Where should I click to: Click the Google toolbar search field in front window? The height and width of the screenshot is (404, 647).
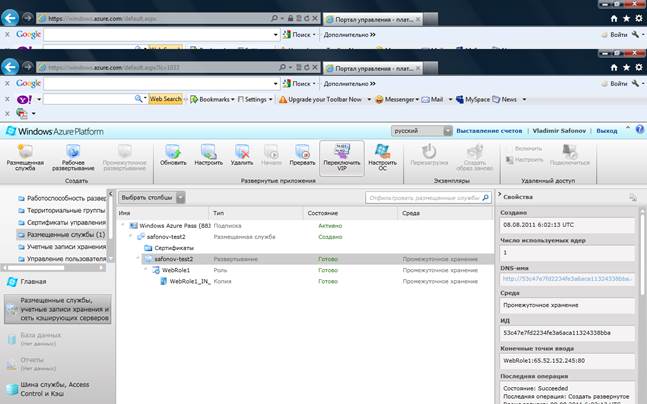tap(161, 84)
